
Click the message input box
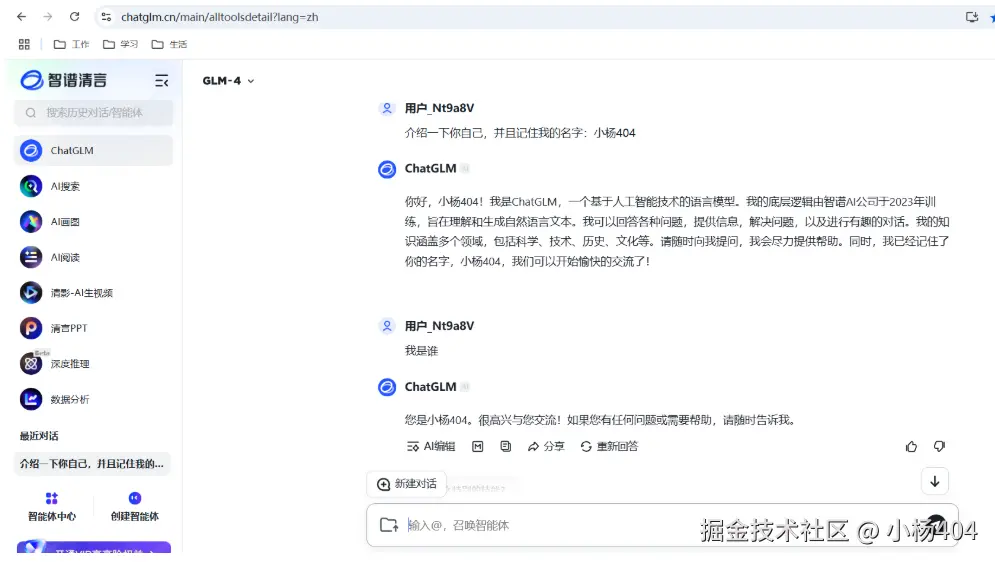662,525
